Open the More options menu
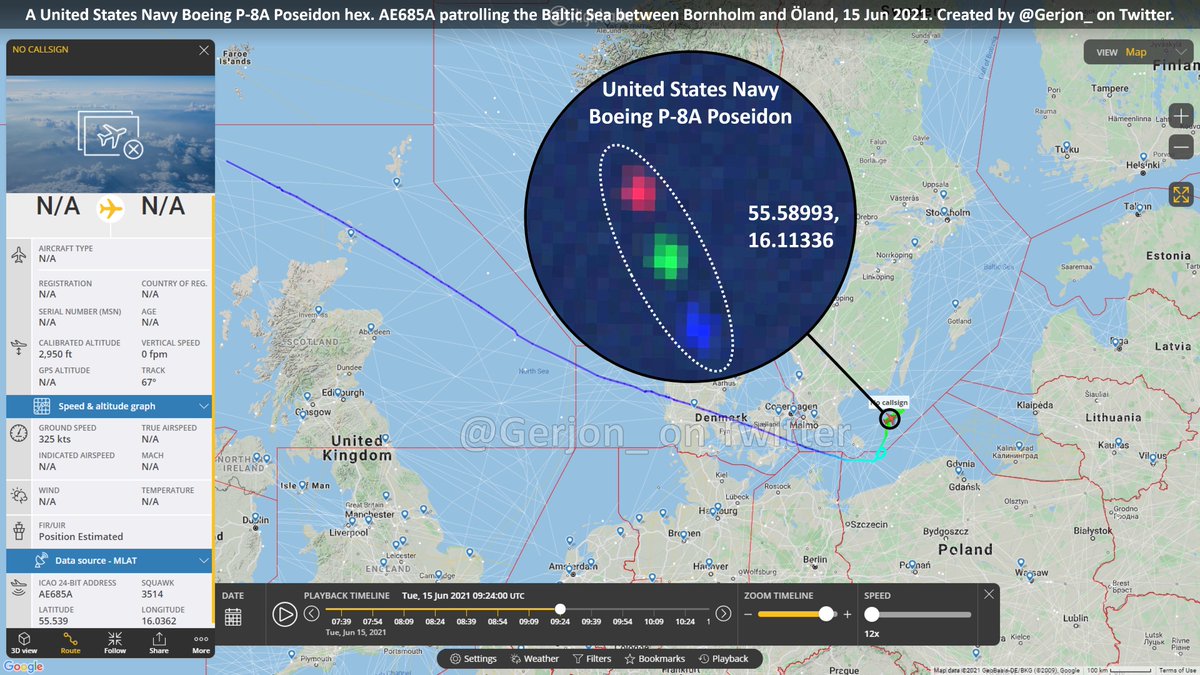The height and width of the screenshot is (675, 1200). tap(201, 642)
